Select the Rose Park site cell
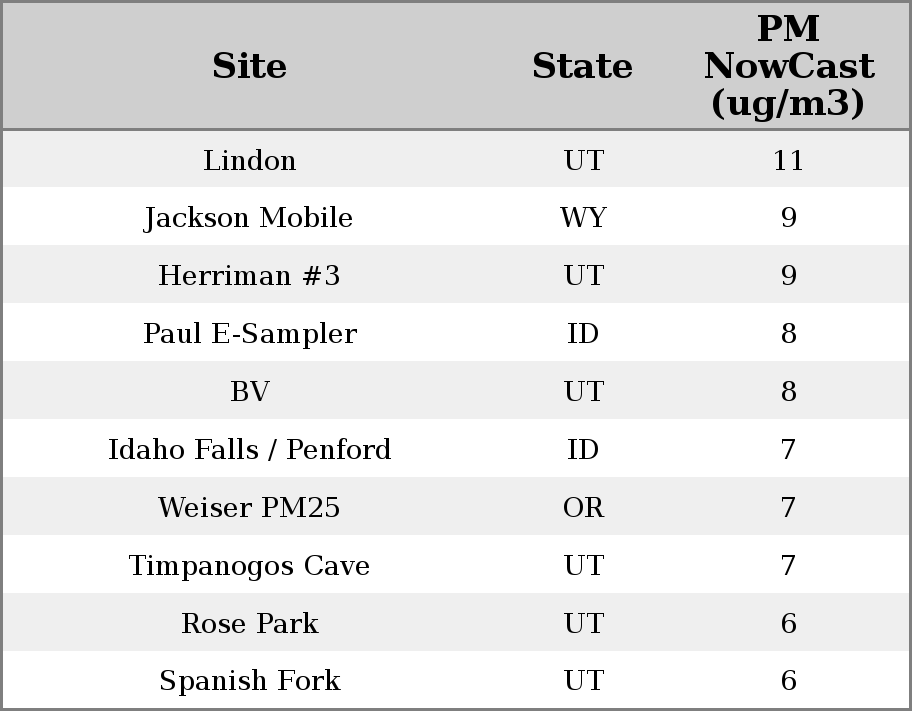Viewport: 912px width, 711px height. coord(249,624)
